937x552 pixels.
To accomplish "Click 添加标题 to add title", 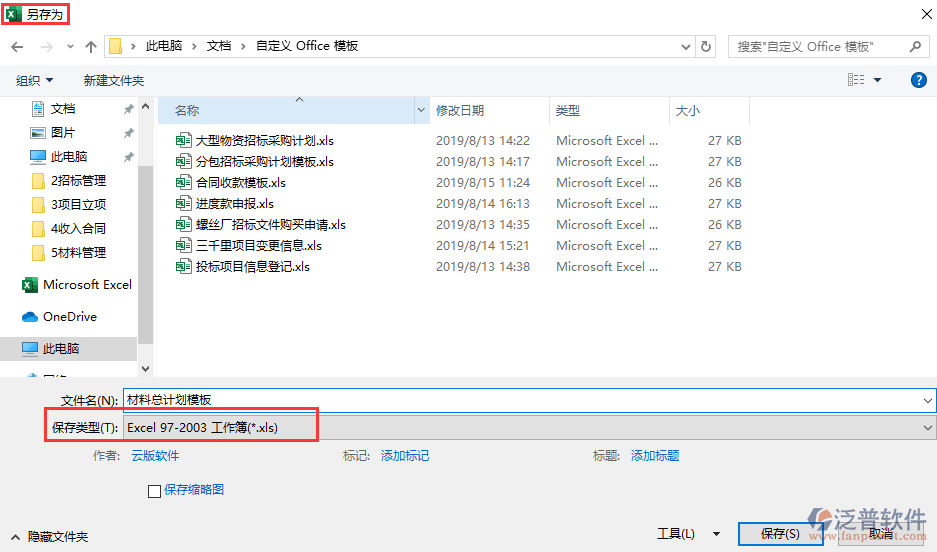I will point(655,456).
